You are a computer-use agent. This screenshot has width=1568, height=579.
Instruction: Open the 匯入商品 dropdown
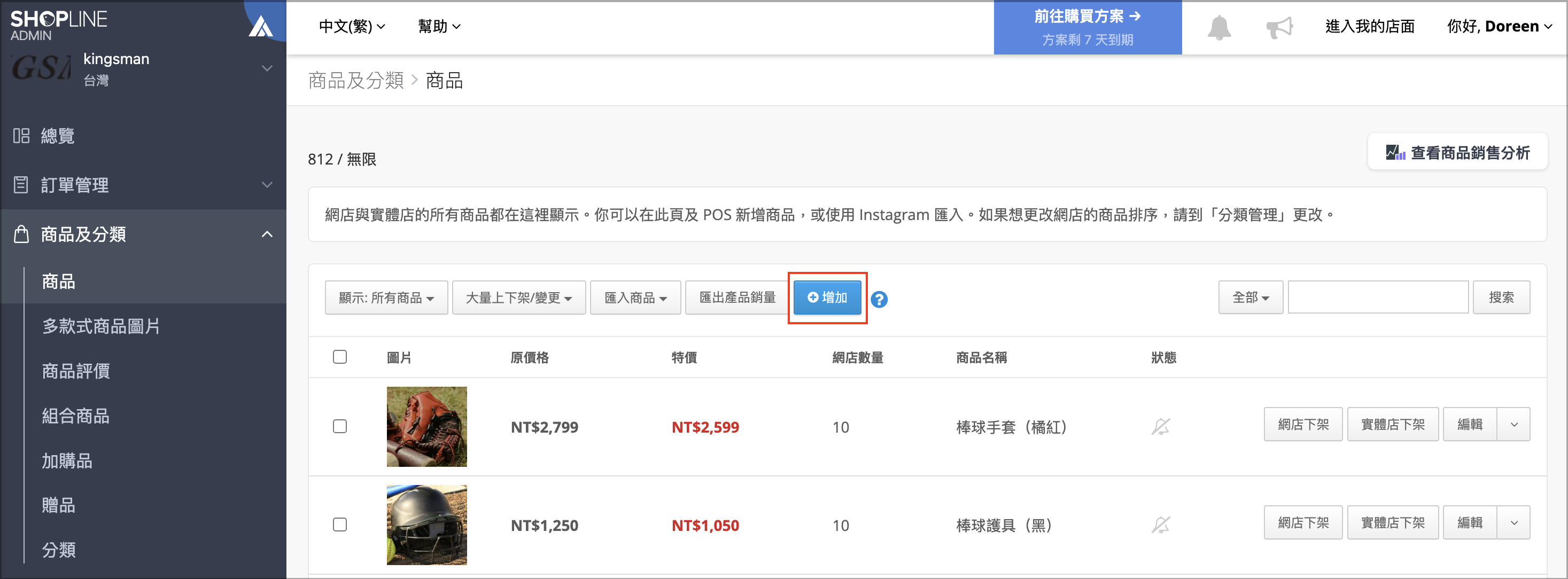(x=635, y=298)
